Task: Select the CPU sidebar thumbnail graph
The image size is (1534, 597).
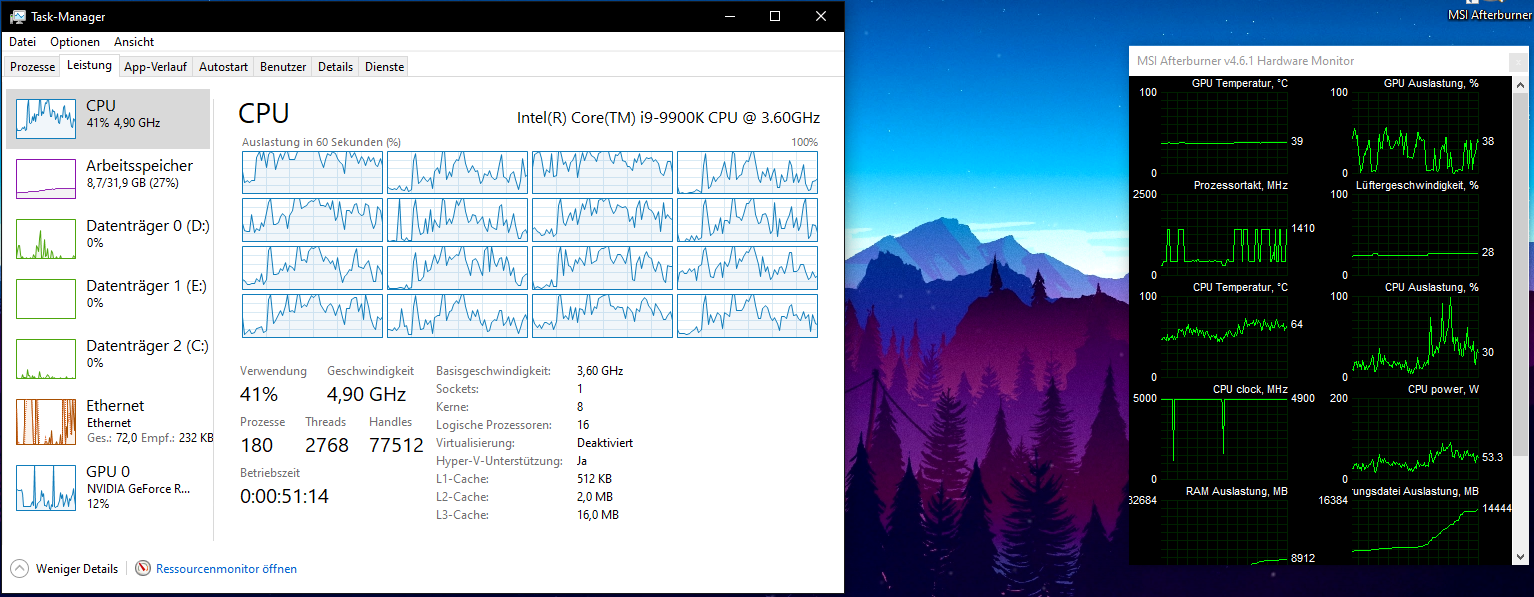Action: click(46, 119)
